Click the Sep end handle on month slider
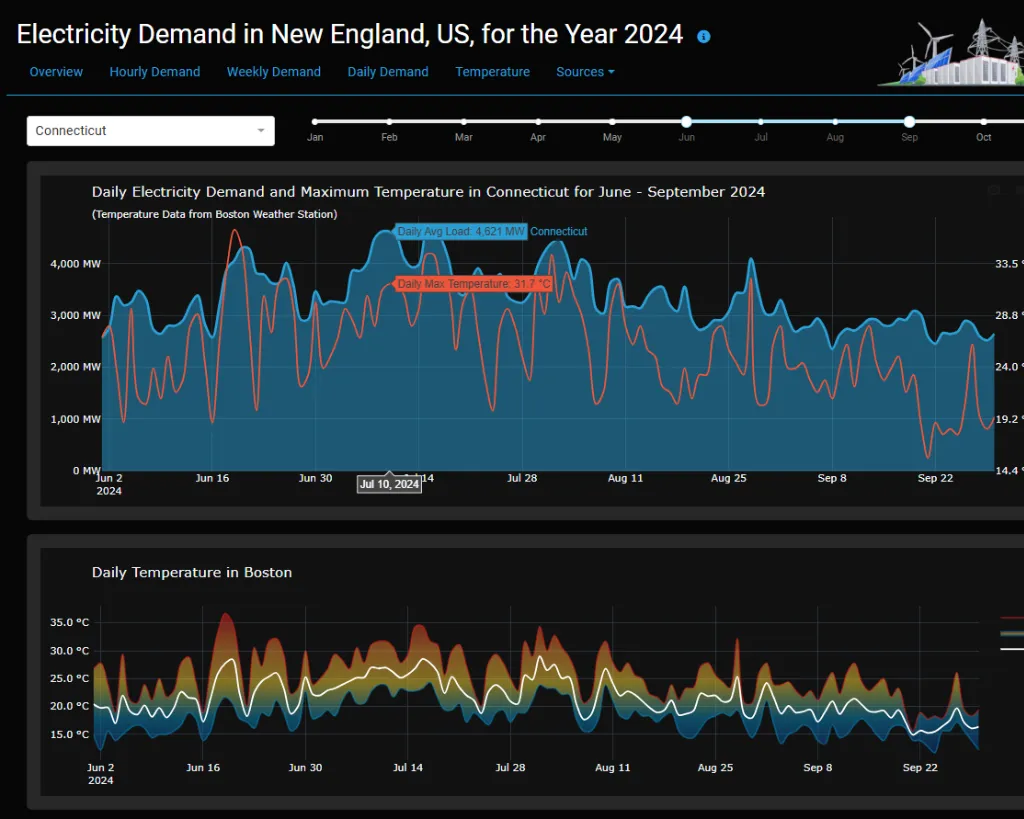Image resolution: width=1024 pixels, height=819 pixels. click(909, 122)
